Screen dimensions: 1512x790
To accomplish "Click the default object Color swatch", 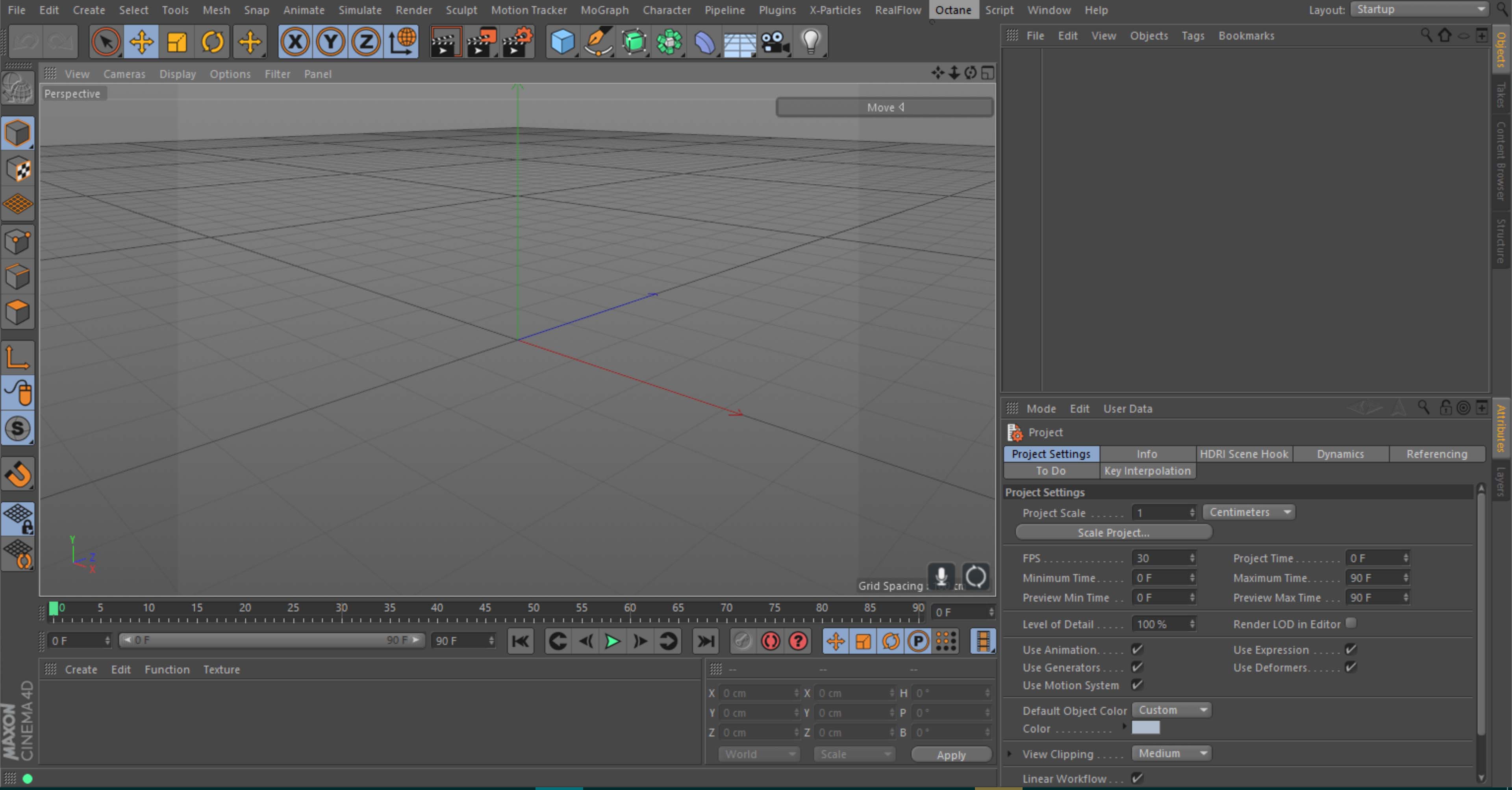I will pos(1145,728).
